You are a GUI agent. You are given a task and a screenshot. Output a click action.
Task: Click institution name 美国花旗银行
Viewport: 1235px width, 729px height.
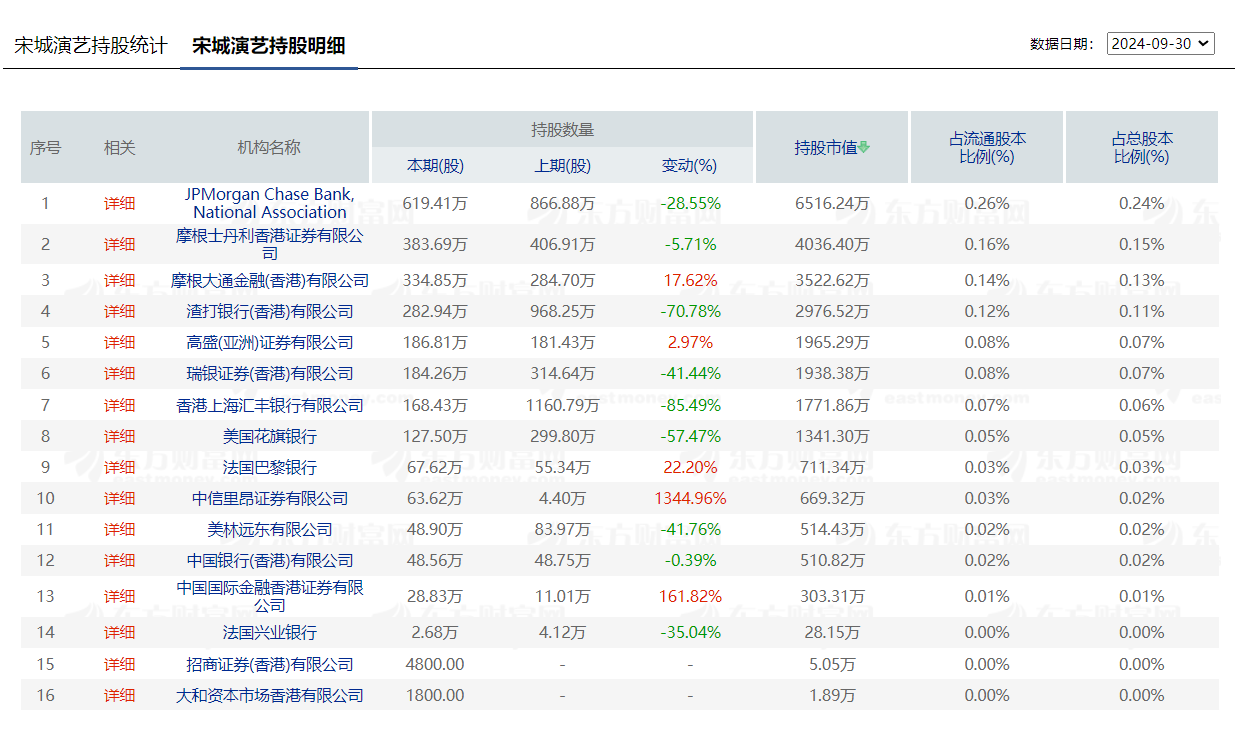coord(270,436)
